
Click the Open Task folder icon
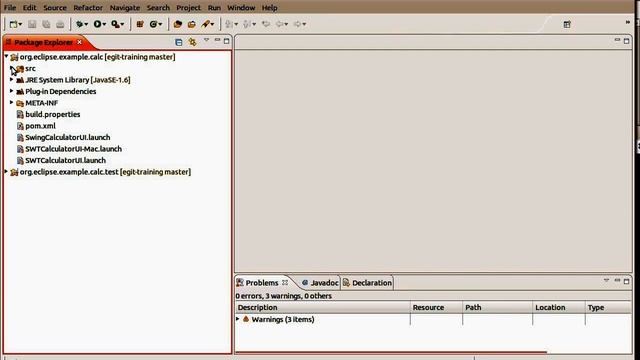(x=191, y=24)
